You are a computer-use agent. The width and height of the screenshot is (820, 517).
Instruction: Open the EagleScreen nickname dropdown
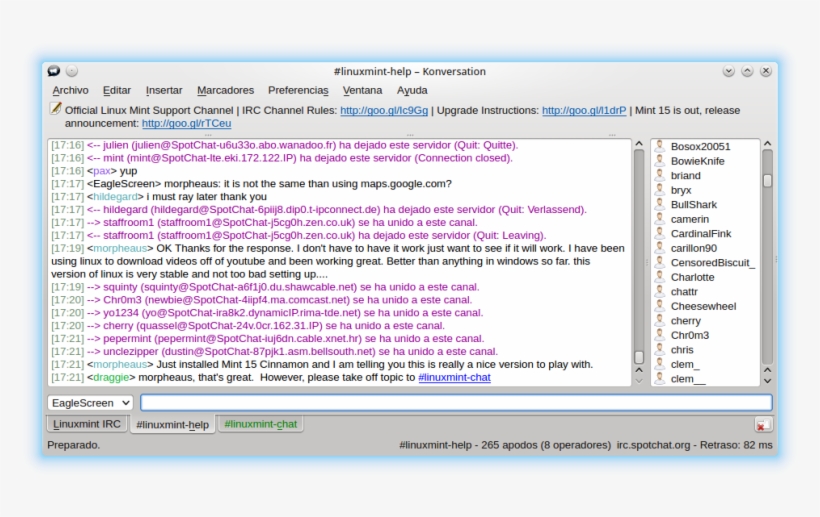[x=90, y=403]
